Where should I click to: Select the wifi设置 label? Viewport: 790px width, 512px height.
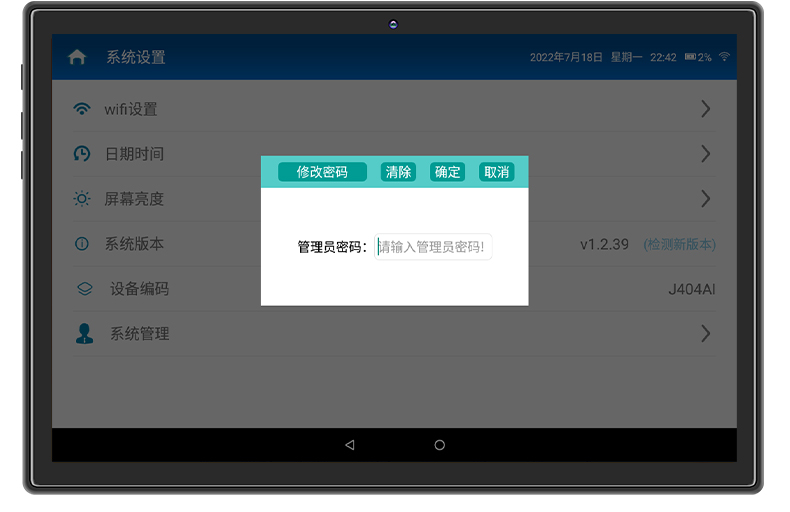click(131, 109)
